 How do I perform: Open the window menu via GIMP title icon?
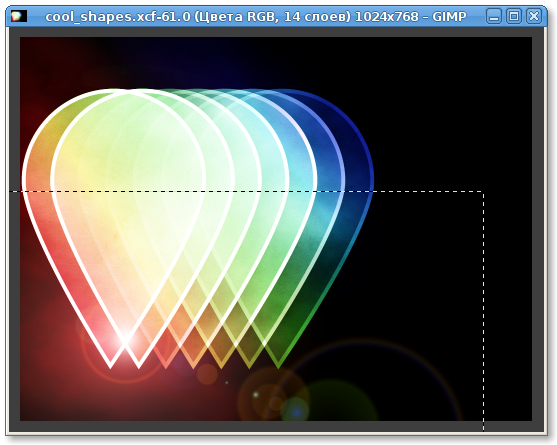click(18, 16)
